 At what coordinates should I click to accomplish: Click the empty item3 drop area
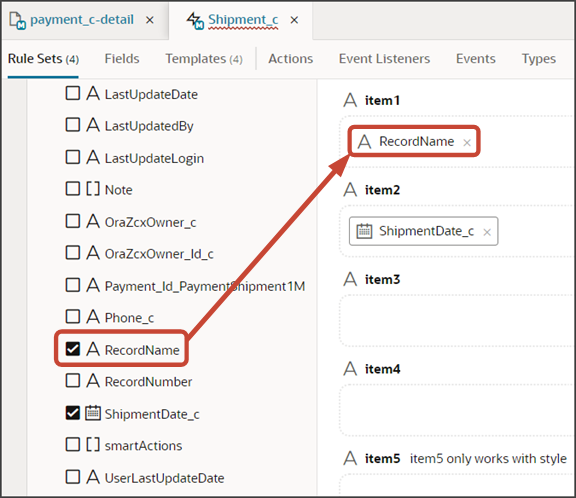tap(457, 320)
